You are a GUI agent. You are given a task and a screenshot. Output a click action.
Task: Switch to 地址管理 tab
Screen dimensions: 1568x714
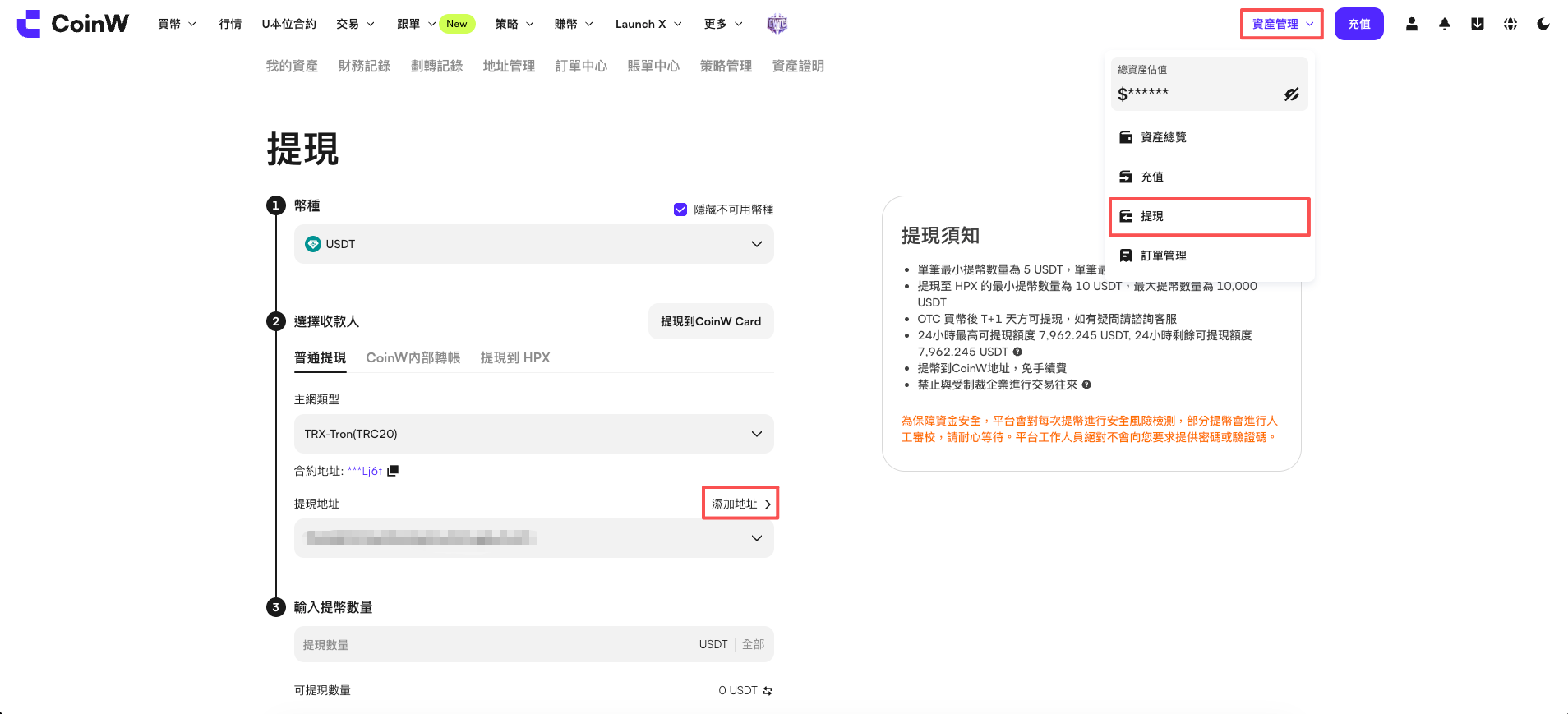tap(509, 66)
